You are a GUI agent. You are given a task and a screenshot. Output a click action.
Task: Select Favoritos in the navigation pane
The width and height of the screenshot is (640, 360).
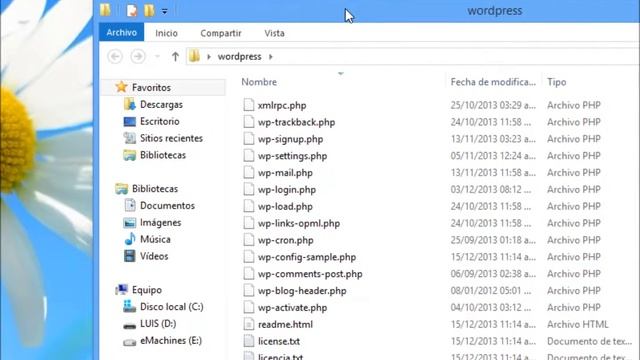click(151, 87)
